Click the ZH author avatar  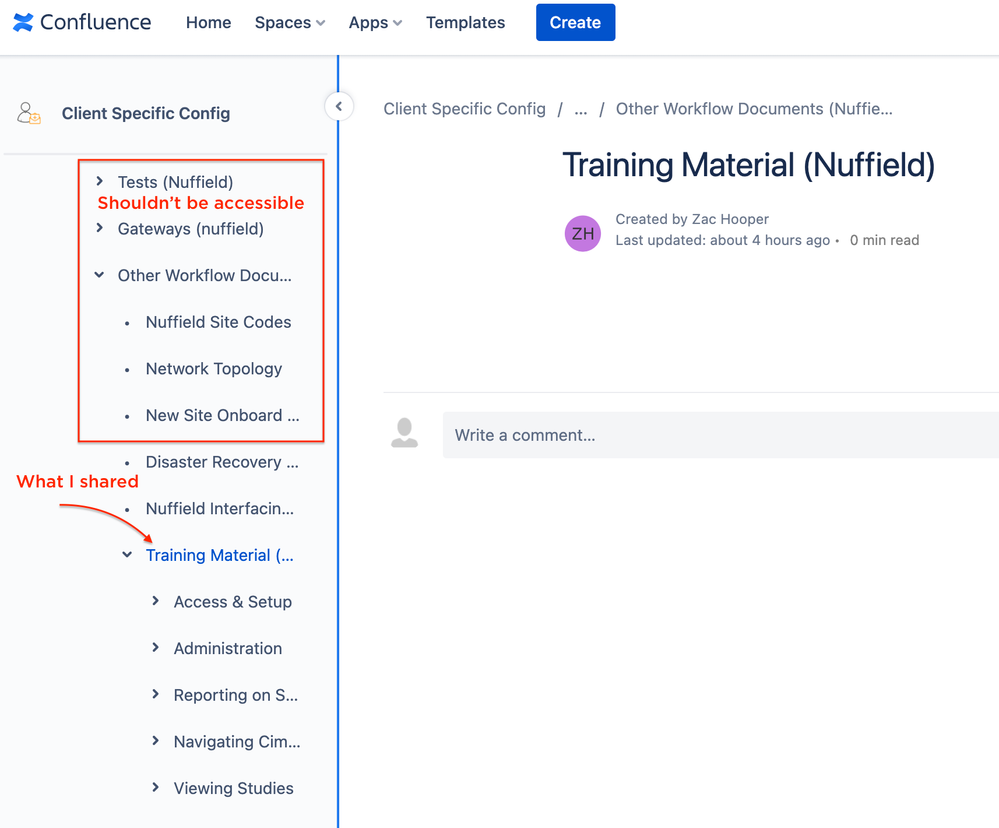[x=582, y=234]
